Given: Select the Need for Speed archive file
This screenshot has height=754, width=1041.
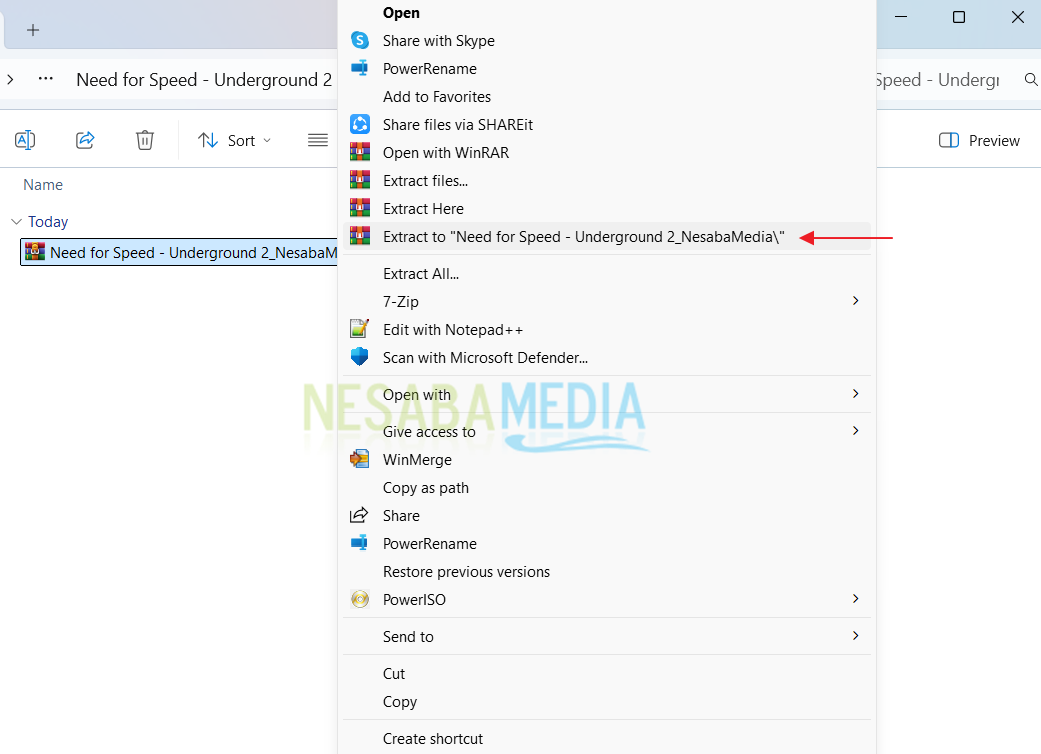Looking at the screenshot, I should click(x=179, y=252).
